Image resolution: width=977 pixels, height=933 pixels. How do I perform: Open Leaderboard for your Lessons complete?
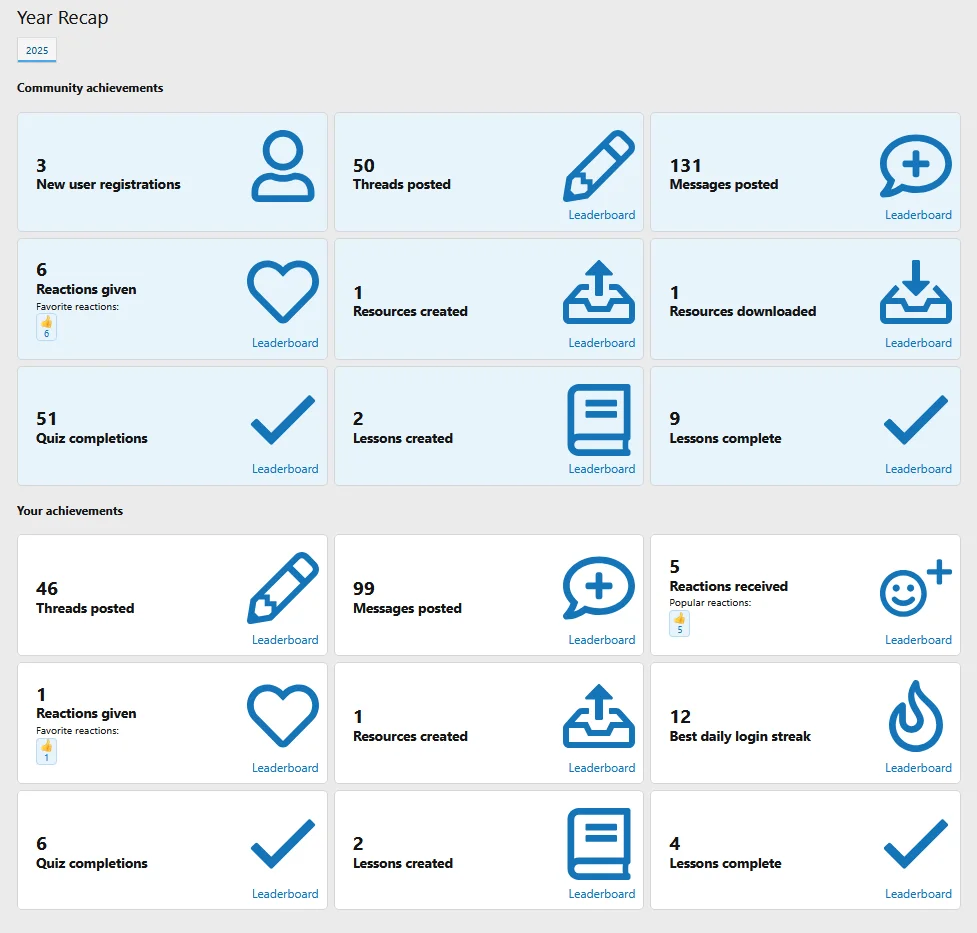pos(917,894)
